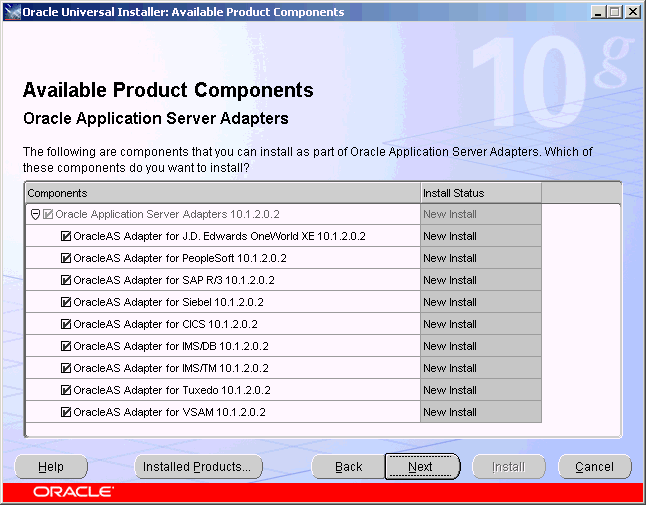Select the 'OracleAS Adapter for CICS 10.1.2.0.2' label
This screenshot has height=505, width=646.
click(166, 324)
